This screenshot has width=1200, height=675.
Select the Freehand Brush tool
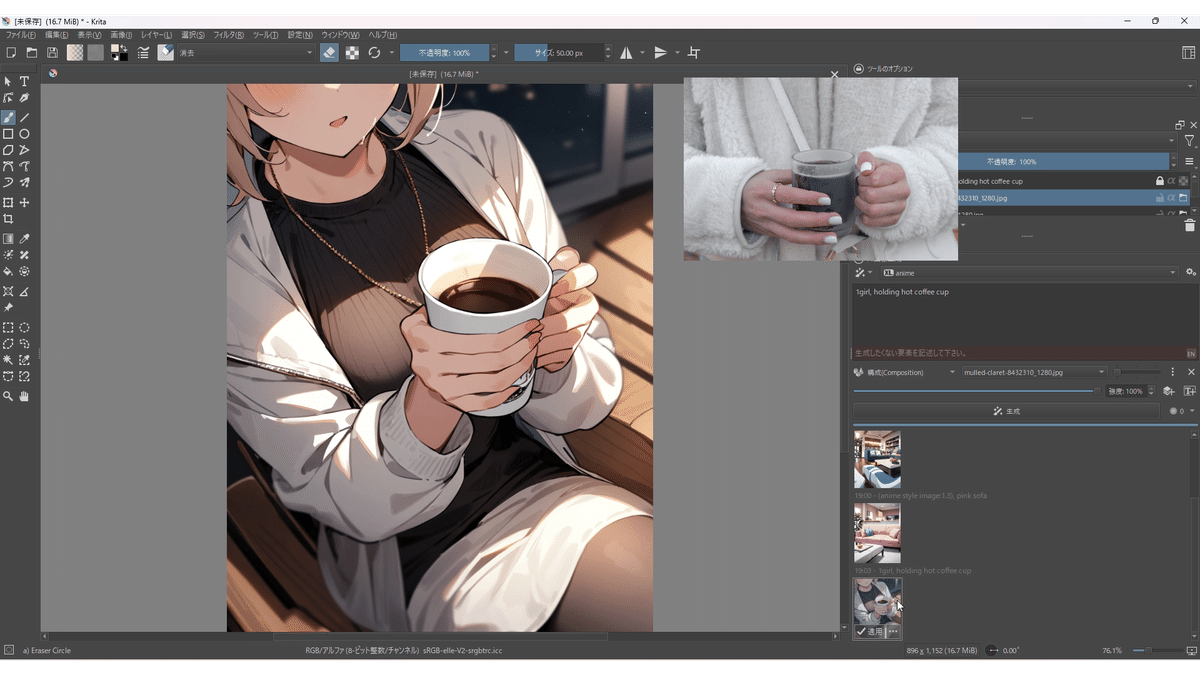coord(8,117)
